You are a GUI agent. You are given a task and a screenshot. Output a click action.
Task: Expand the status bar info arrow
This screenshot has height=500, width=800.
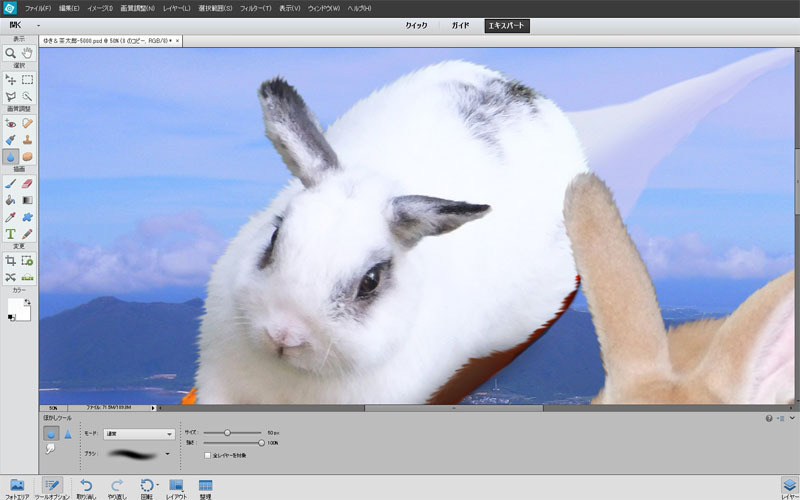[153, 408]
